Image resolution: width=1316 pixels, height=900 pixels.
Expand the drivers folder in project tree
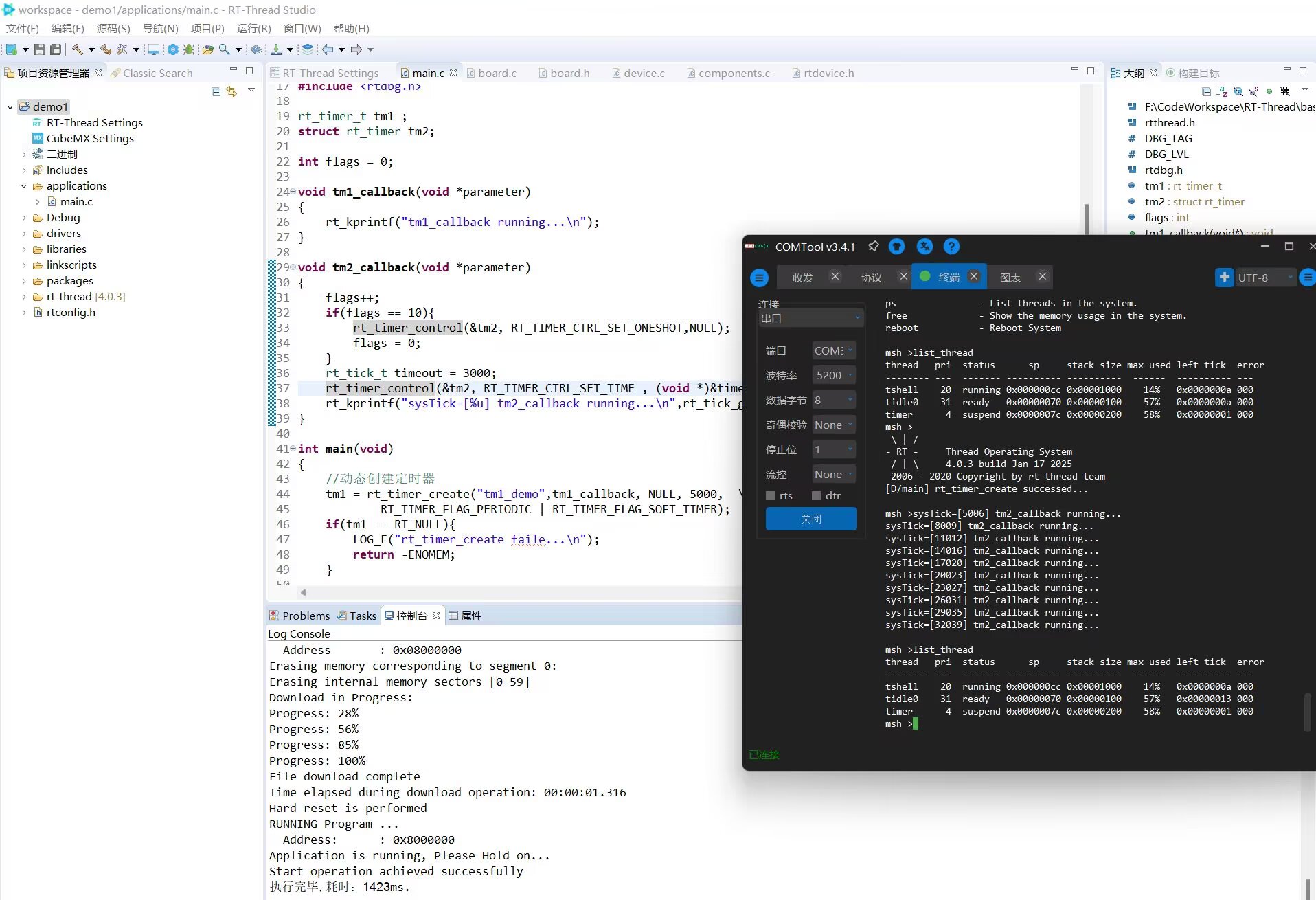coord(24,234)
